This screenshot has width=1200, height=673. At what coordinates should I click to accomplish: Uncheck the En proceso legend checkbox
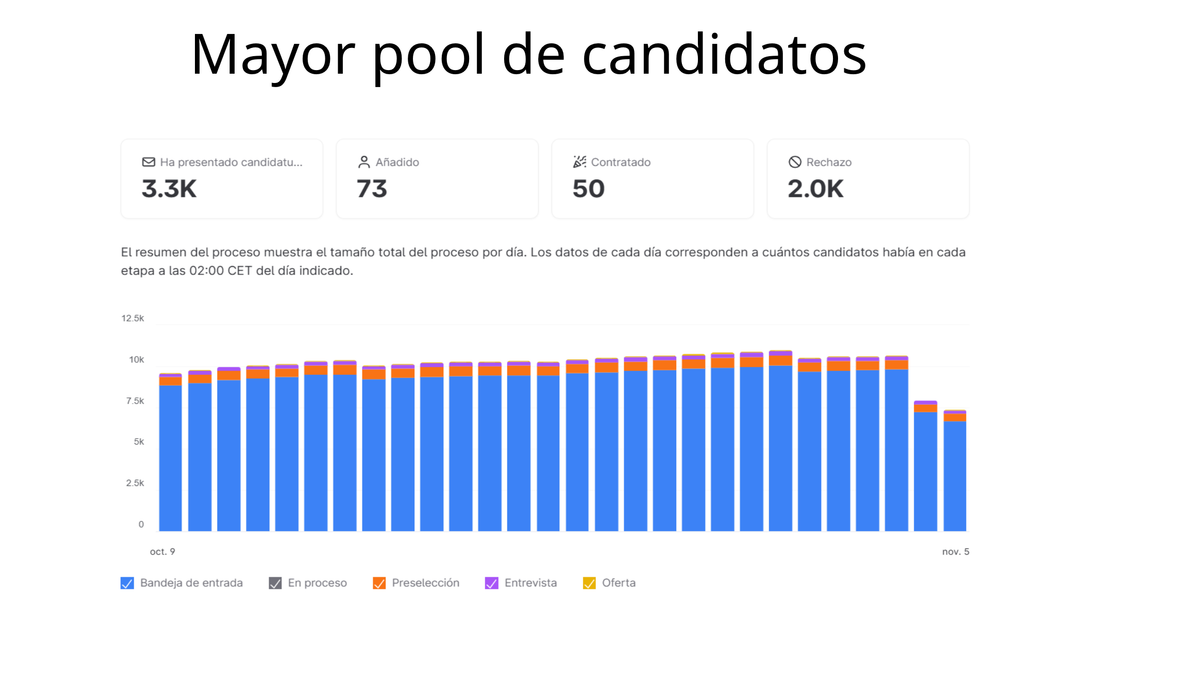click(x=275, y=583)
